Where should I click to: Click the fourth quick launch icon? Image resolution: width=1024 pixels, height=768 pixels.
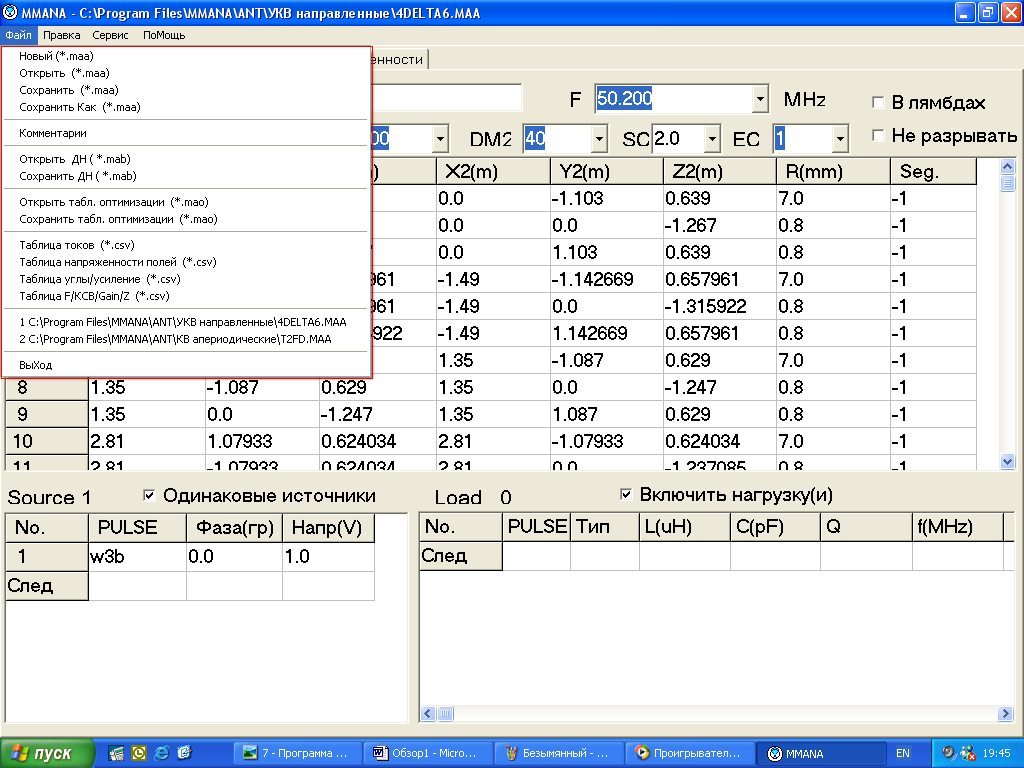click(184, 753)
